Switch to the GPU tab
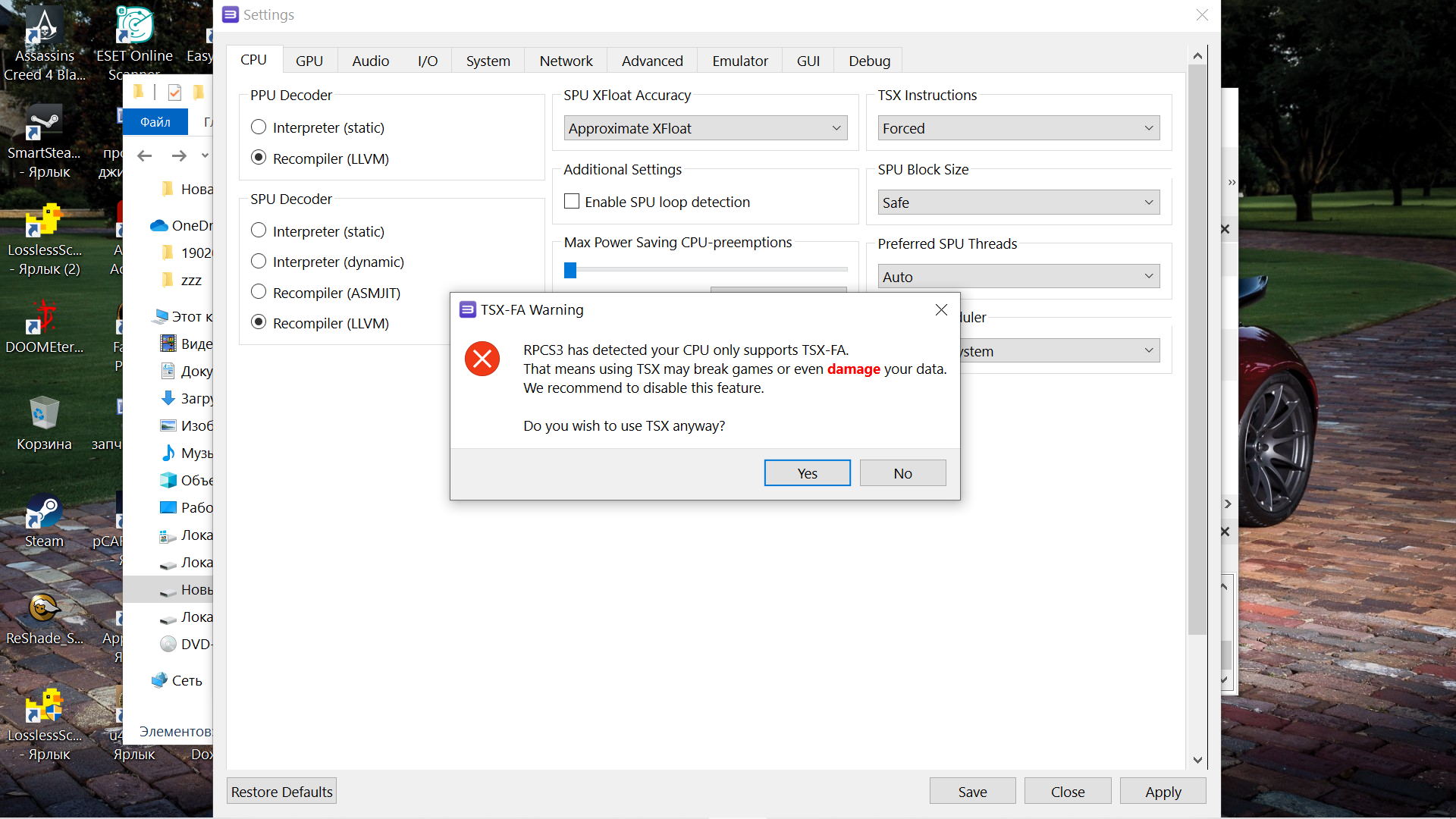The image size is (1456, 819). pyautogui.click(x=309, y=61)
